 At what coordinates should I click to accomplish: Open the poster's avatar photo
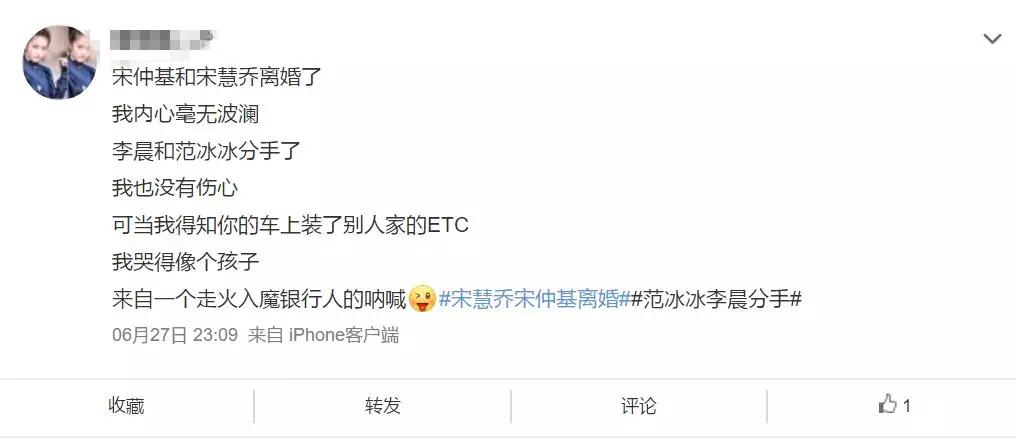tap(60, 62)
